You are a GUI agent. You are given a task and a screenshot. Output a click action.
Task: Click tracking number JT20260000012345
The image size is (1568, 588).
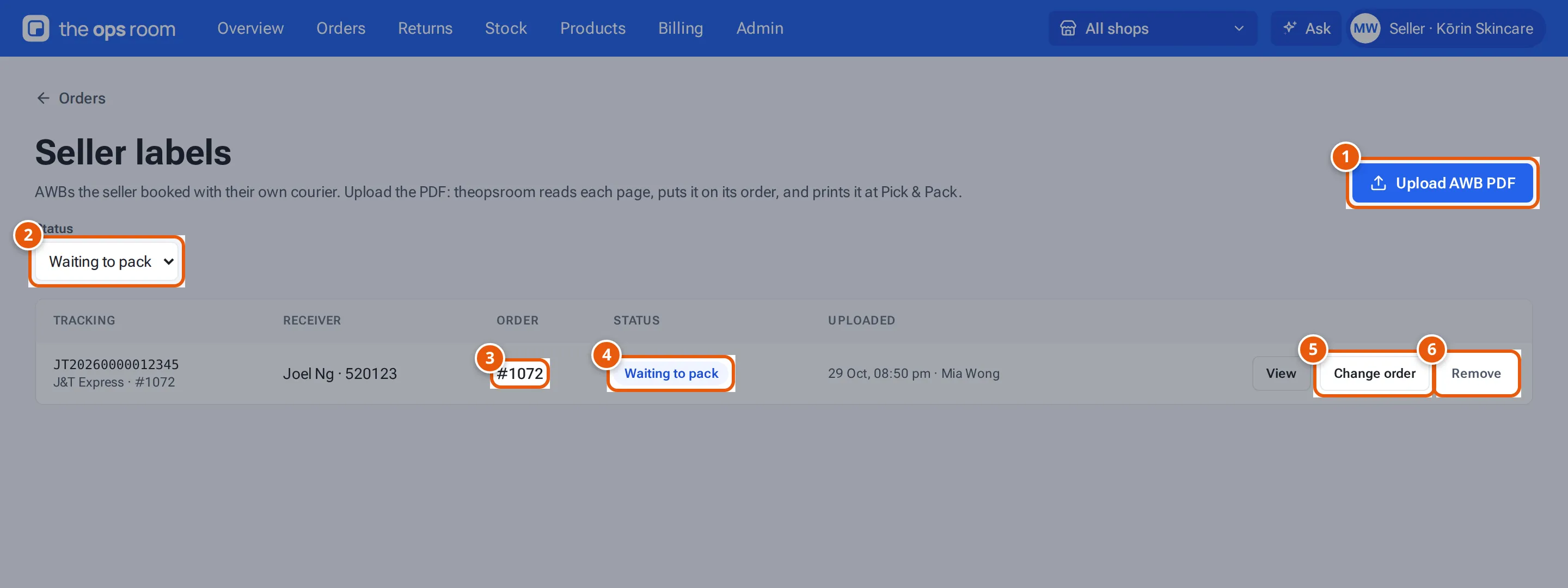(x=115, y=364)
